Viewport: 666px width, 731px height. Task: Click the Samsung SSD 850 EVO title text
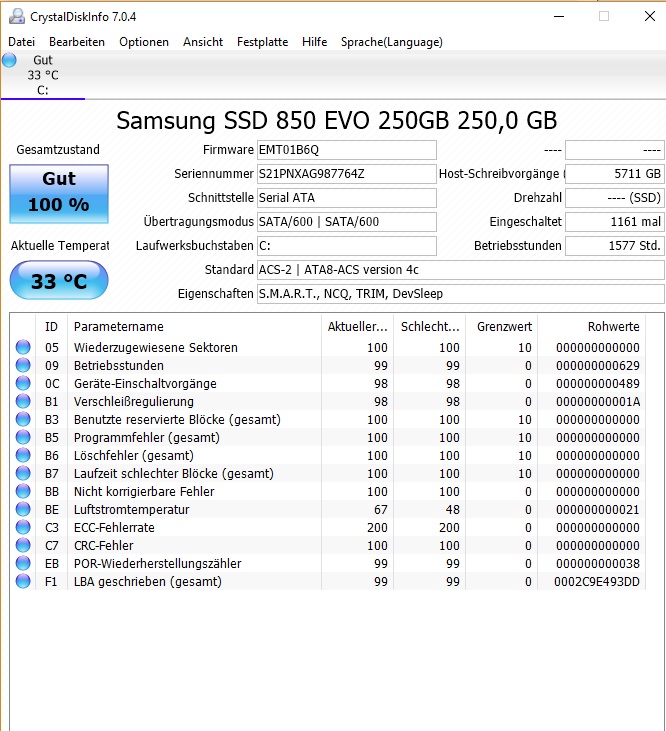[336, 120]
